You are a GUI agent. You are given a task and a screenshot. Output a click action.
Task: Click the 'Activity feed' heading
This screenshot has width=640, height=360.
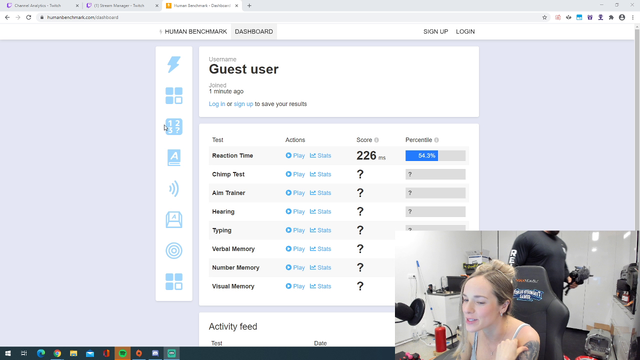pyautogui.click(x=233, y=327)
